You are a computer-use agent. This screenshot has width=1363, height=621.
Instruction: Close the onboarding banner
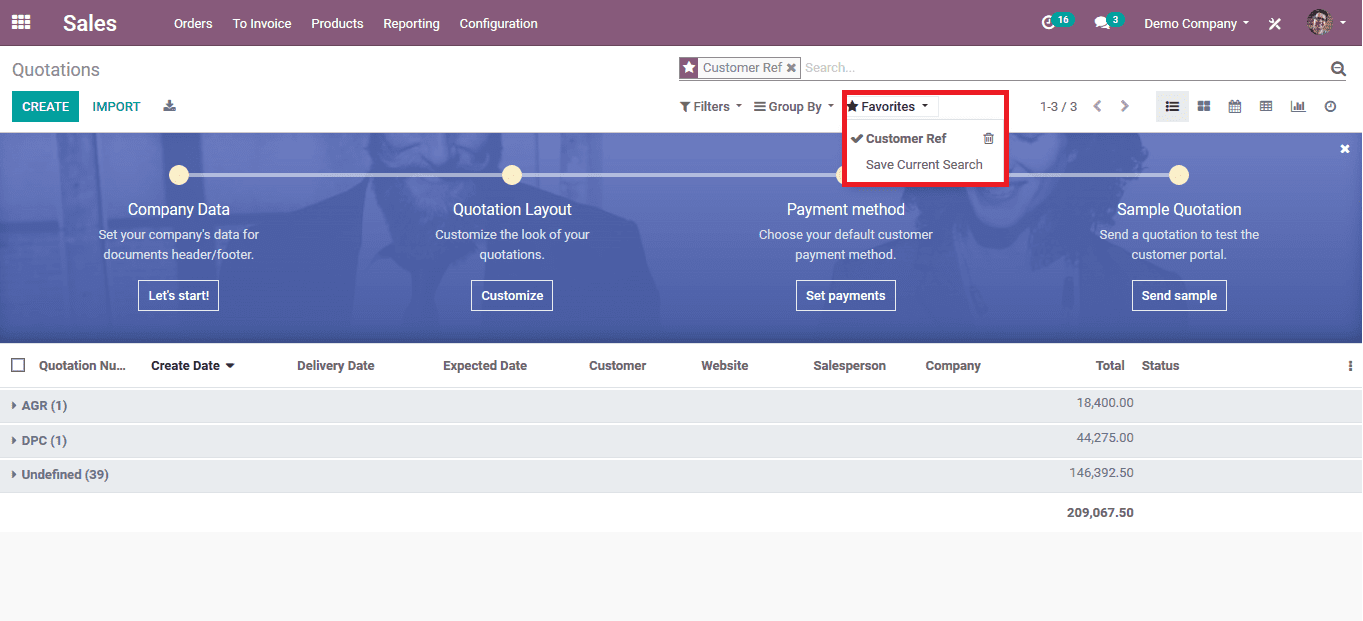[x=1345, y=149]
